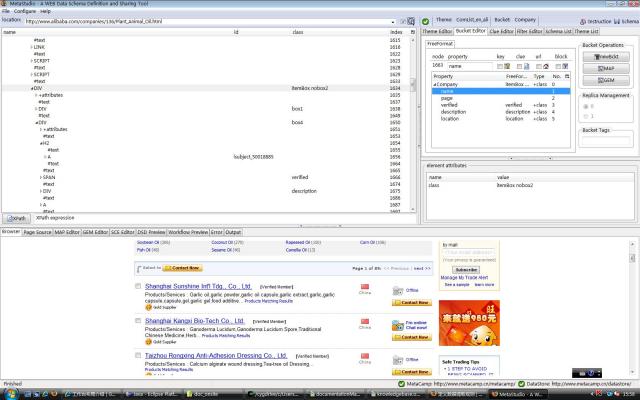Click the DataStore green status icon in status bar

pyautogui.click(x=521, y=384)
